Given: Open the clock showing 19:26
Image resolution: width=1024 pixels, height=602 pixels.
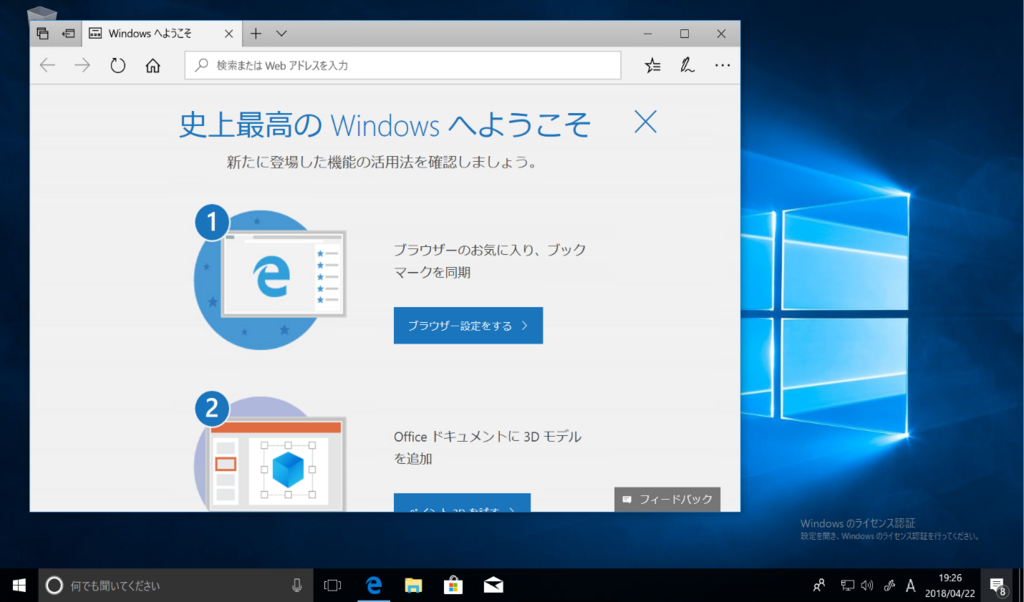Looking at the screenshot, I should click(950, 586).
